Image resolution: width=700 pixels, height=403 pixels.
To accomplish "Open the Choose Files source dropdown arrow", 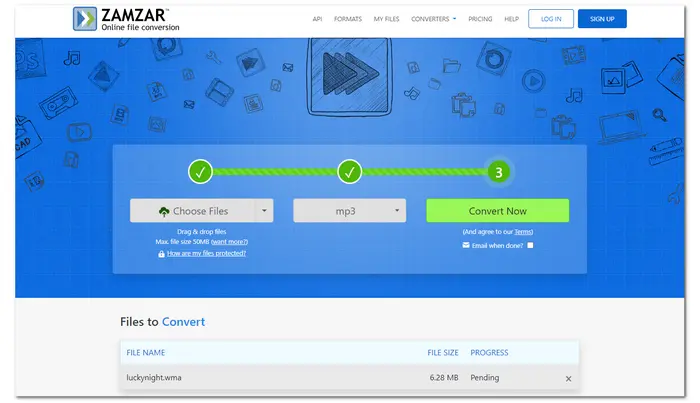I will click(x=264, y=211).
